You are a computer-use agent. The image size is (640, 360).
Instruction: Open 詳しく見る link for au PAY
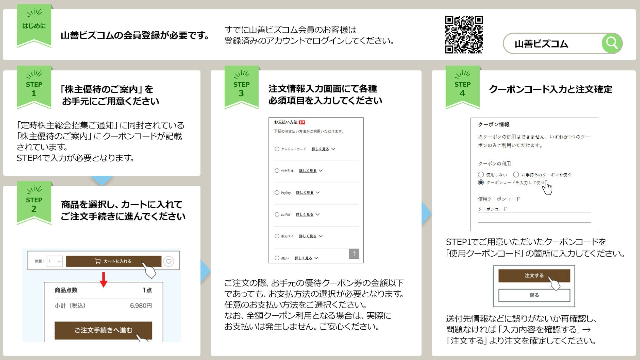point(304,214)
